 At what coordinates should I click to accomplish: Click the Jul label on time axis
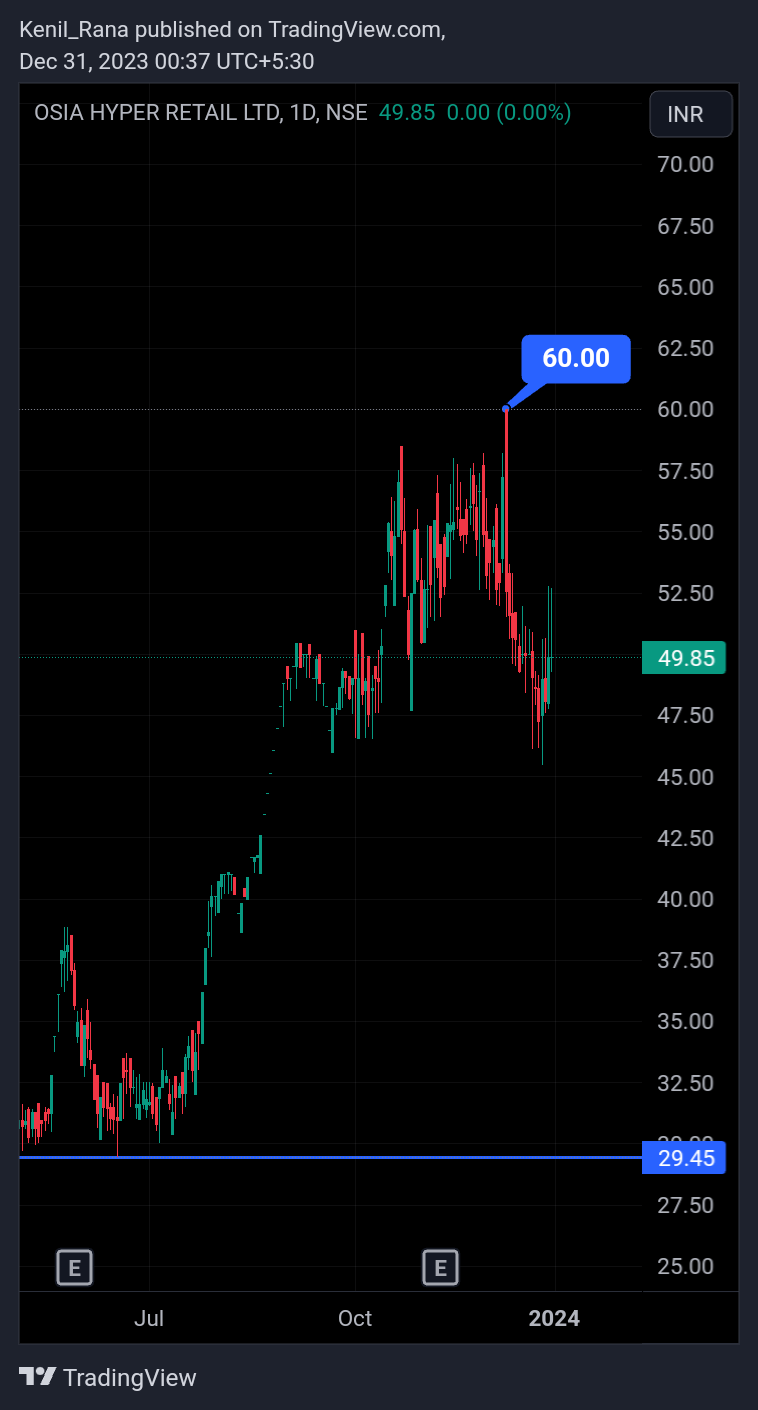coord(149,1318)
